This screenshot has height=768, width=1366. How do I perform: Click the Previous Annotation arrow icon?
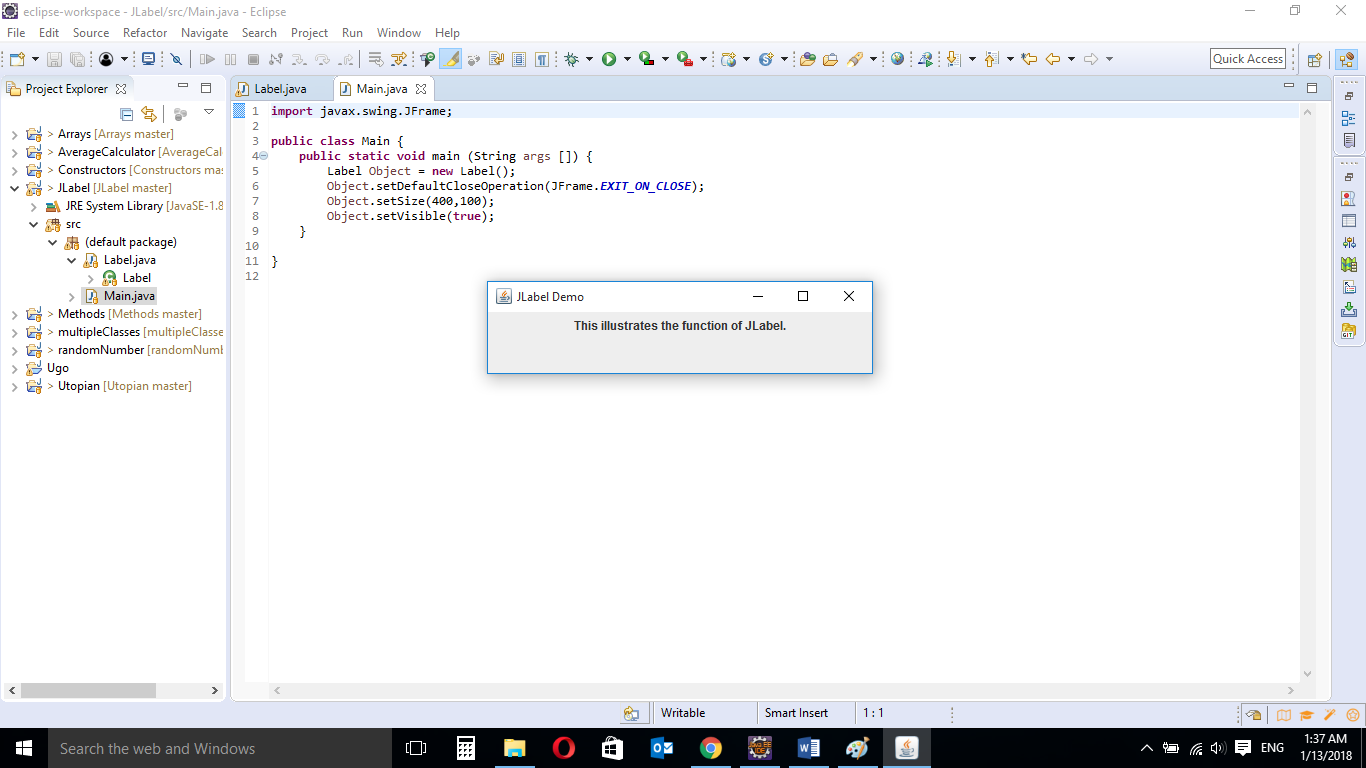[991, 60]
